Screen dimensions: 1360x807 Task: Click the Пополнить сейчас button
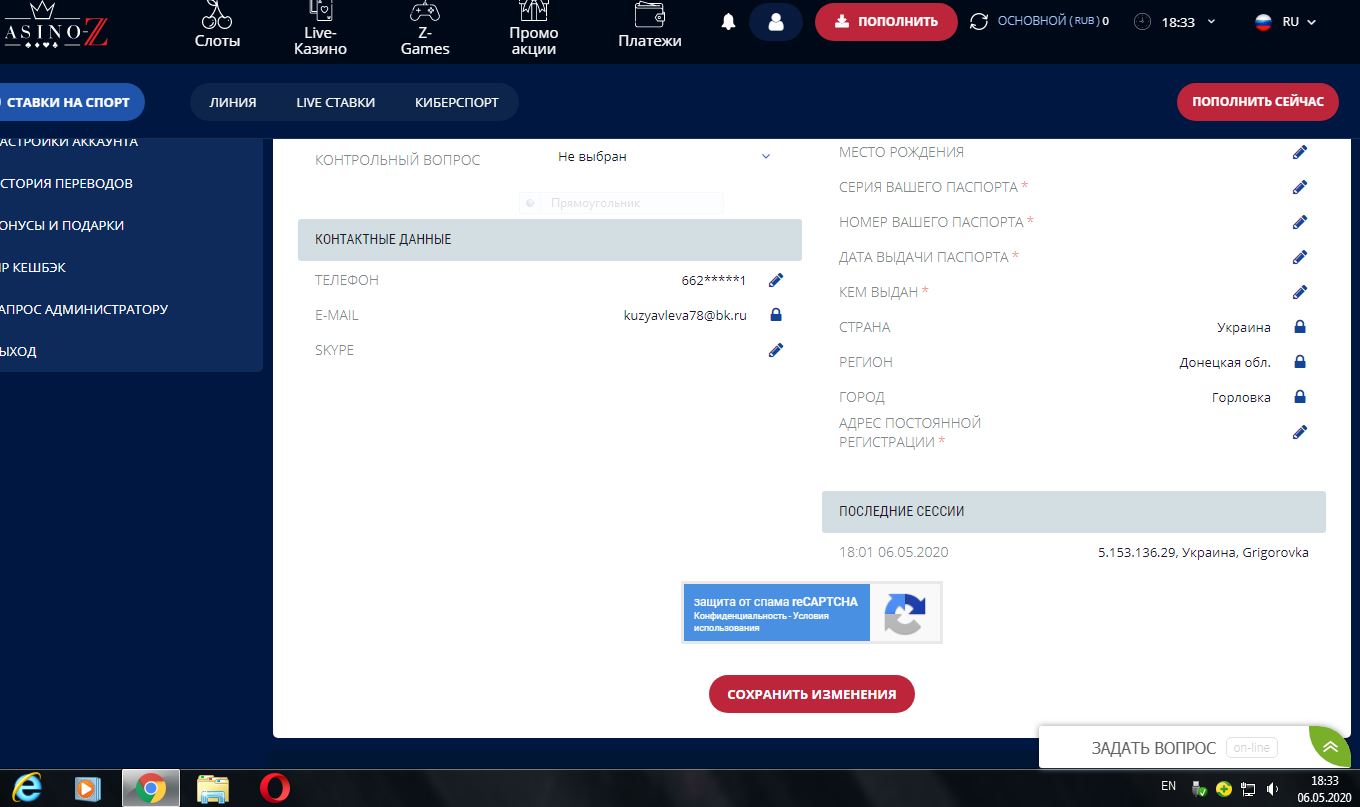1258,102
